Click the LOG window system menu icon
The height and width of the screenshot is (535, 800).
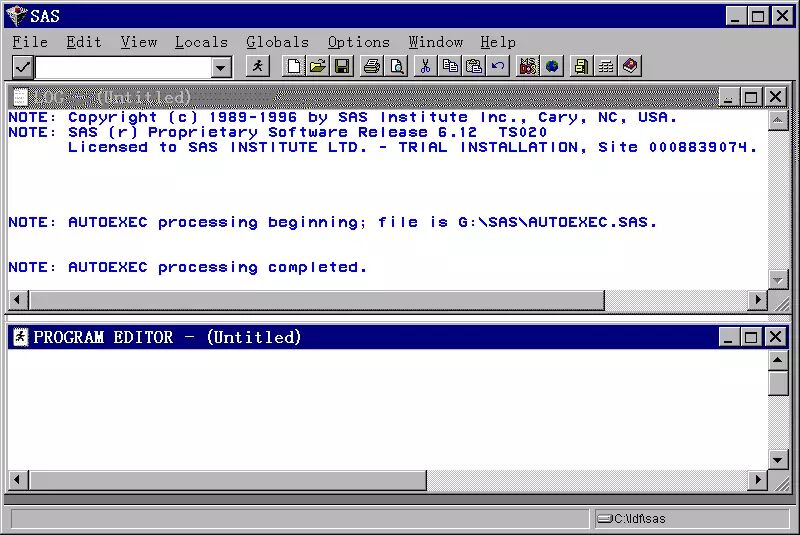[x=20, y=97]
